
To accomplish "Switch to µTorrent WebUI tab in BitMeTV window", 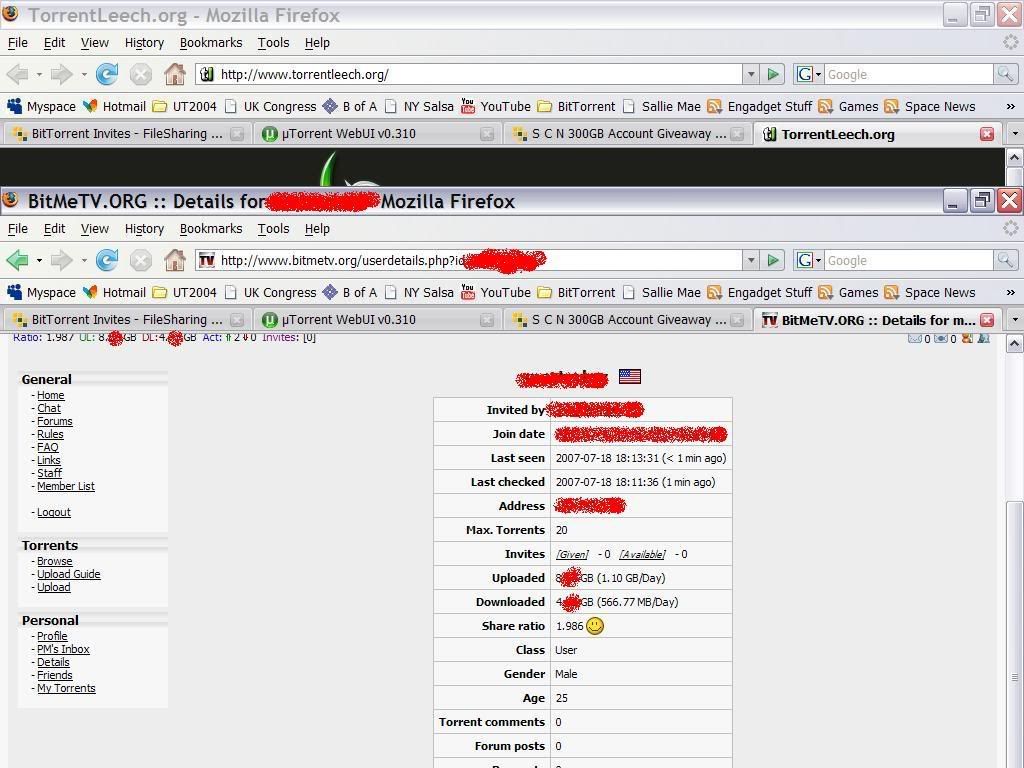I will 376,319.
